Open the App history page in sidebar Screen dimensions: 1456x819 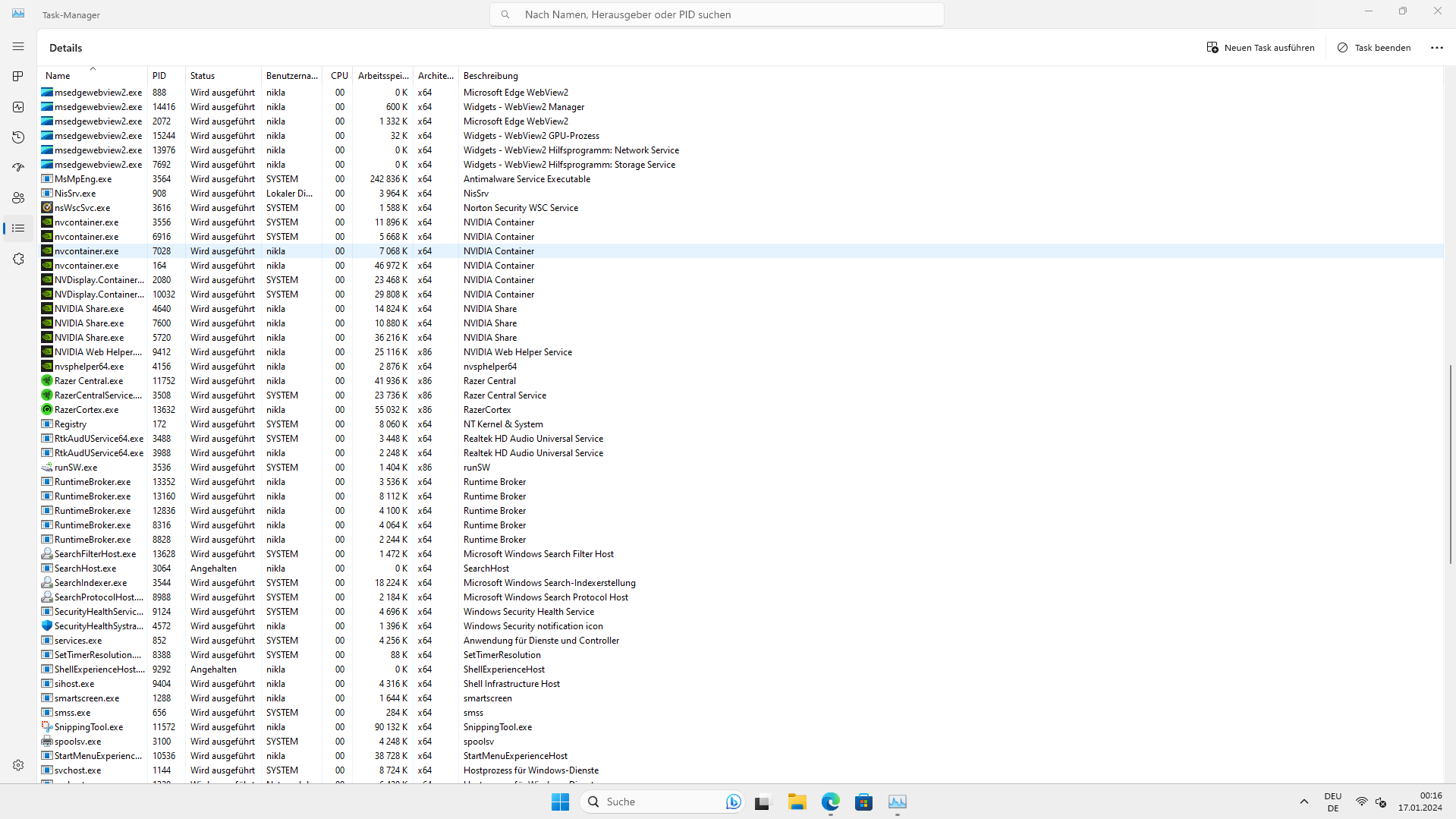click(18, 137)
